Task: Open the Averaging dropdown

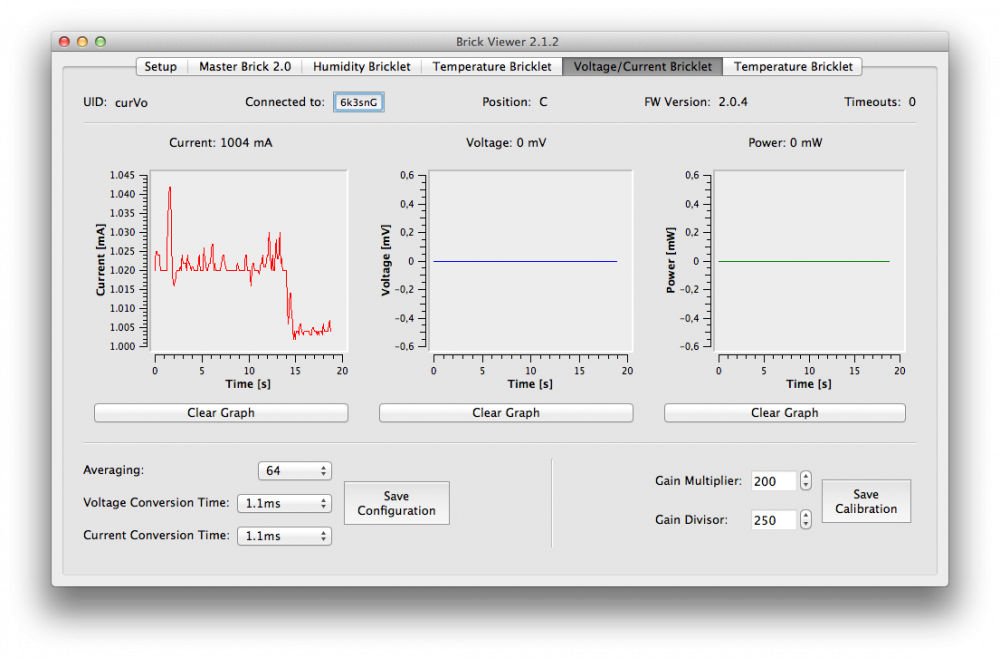Action: [294, 471]
